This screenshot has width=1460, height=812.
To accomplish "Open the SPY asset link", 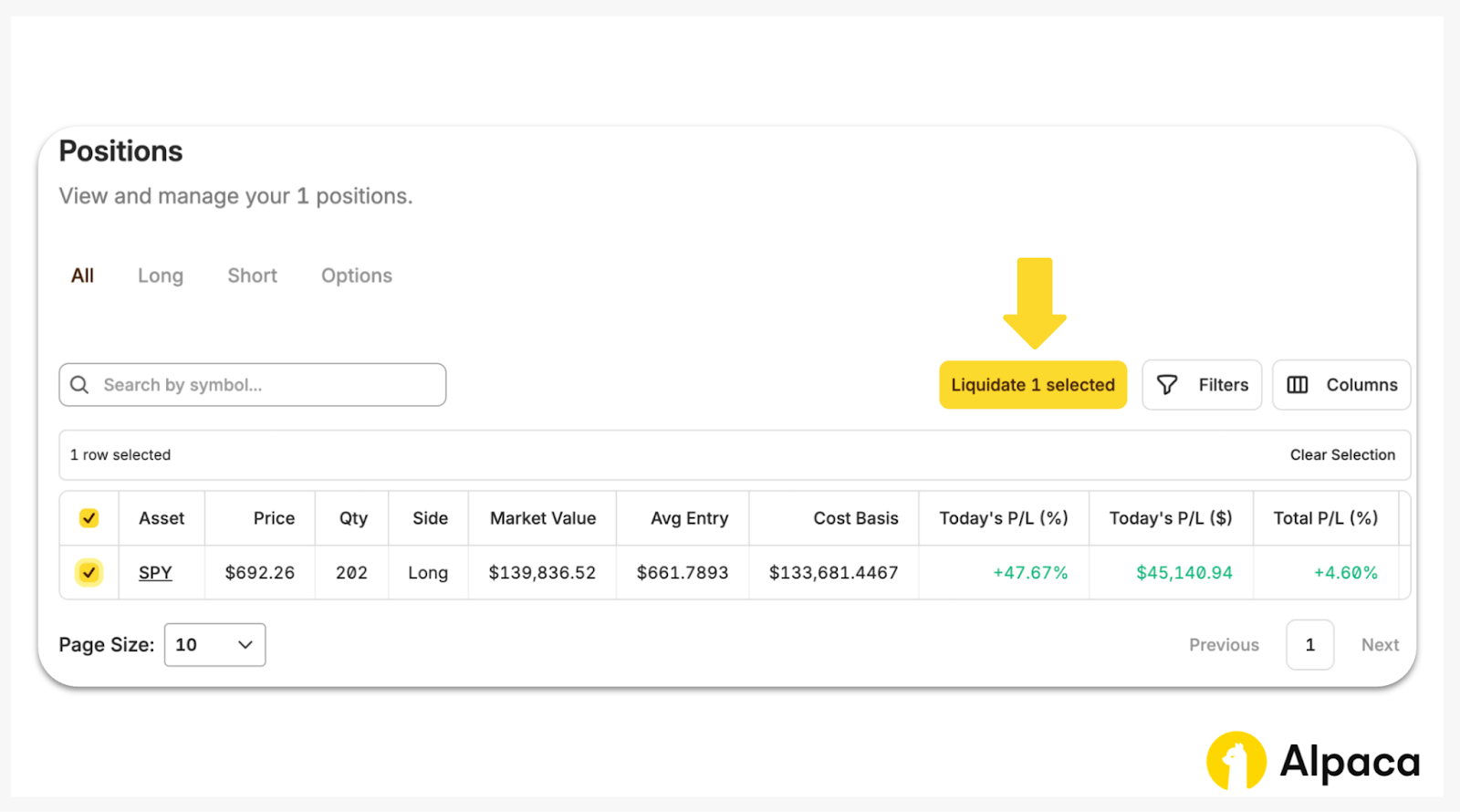I will click(155, 573).
